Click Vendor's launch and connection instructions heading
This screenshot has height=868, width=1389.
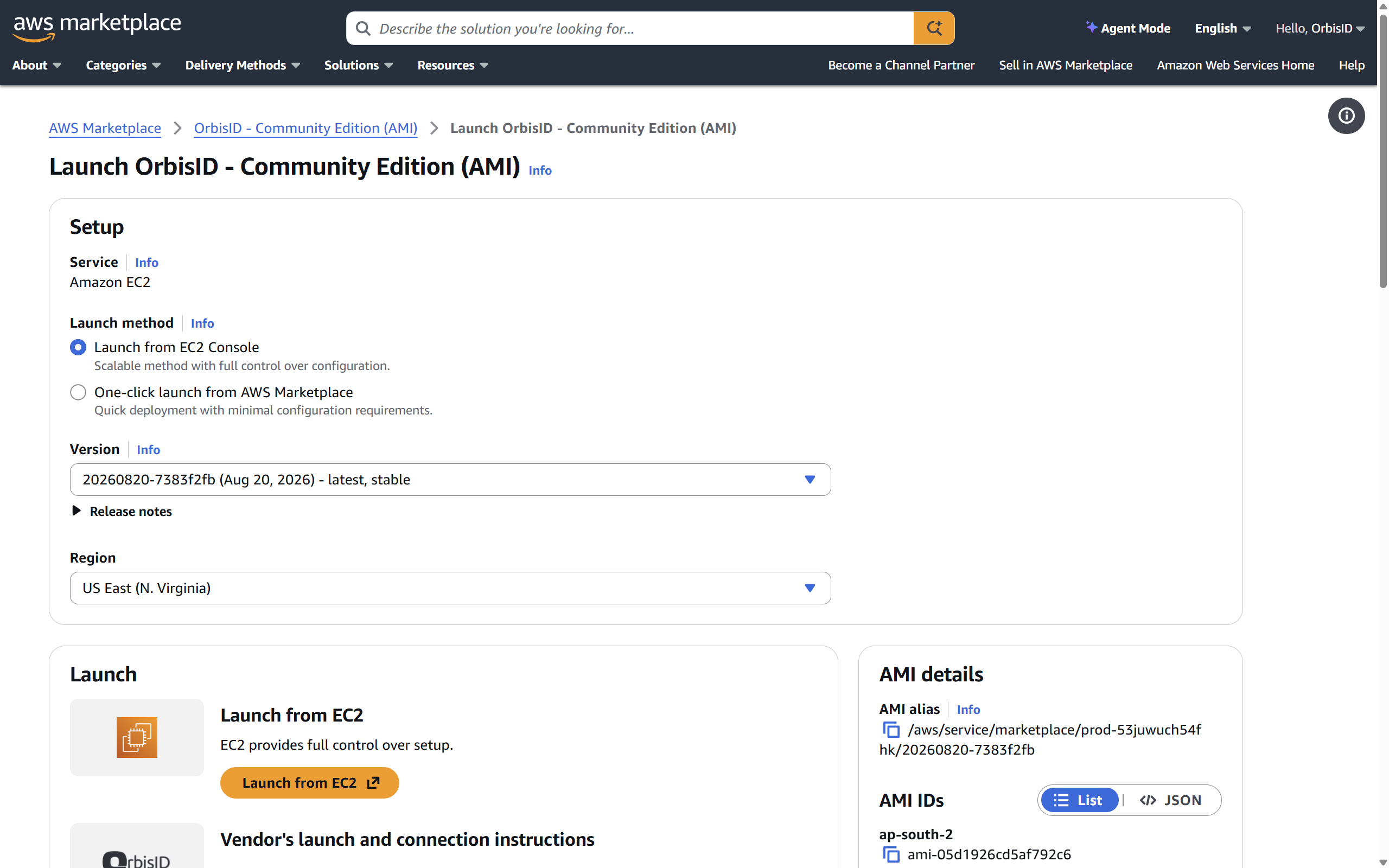point(407,839)
